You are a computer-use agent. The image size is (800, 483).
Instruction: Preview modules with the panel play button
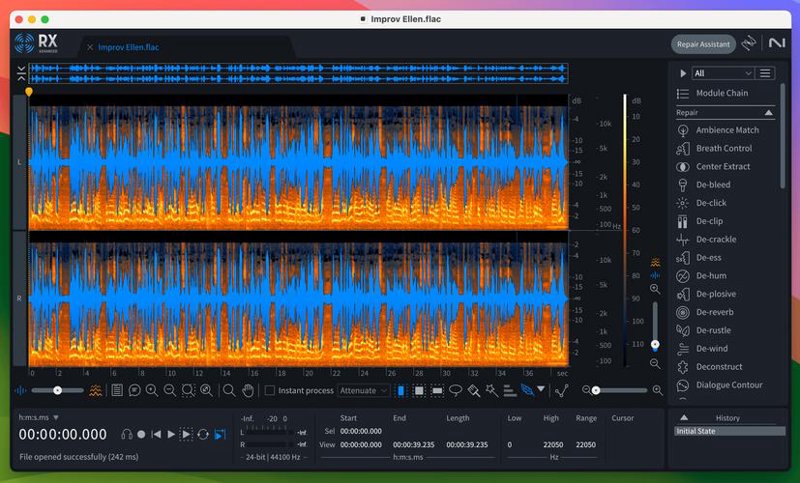coord(683,73)
